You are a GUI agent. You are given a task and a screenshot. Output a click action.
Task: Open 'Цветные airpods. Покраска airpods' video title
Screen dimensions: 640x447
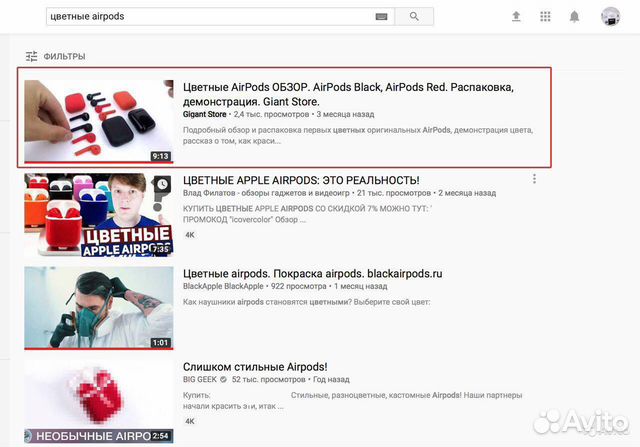click(x=313, y=274)
